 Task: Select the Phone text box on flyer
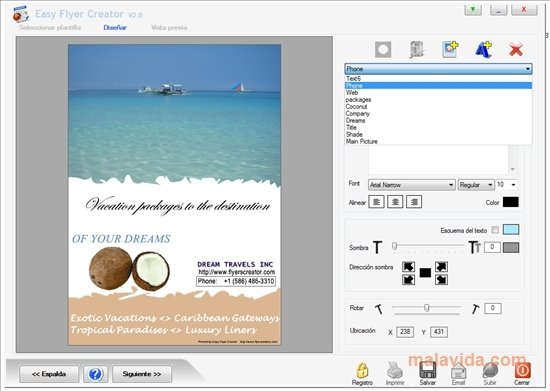pyautogui.click(x=236, y=281)
